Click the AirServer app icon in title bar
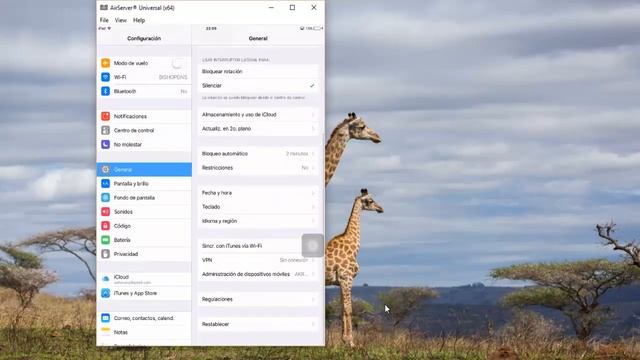Image resolution: width=640 pixels, height=360 pixels. (104, 7)
